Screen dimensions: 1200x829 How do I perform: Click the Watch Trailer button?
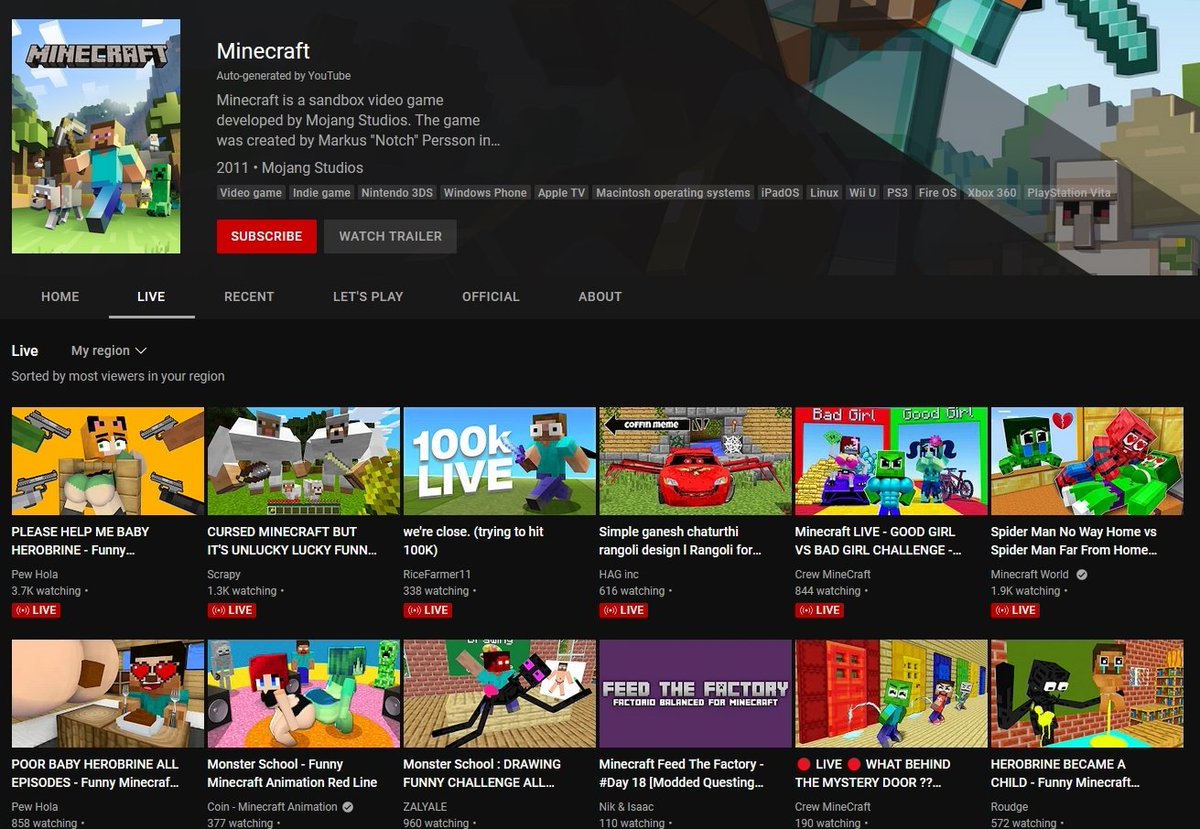pos(390,236)
